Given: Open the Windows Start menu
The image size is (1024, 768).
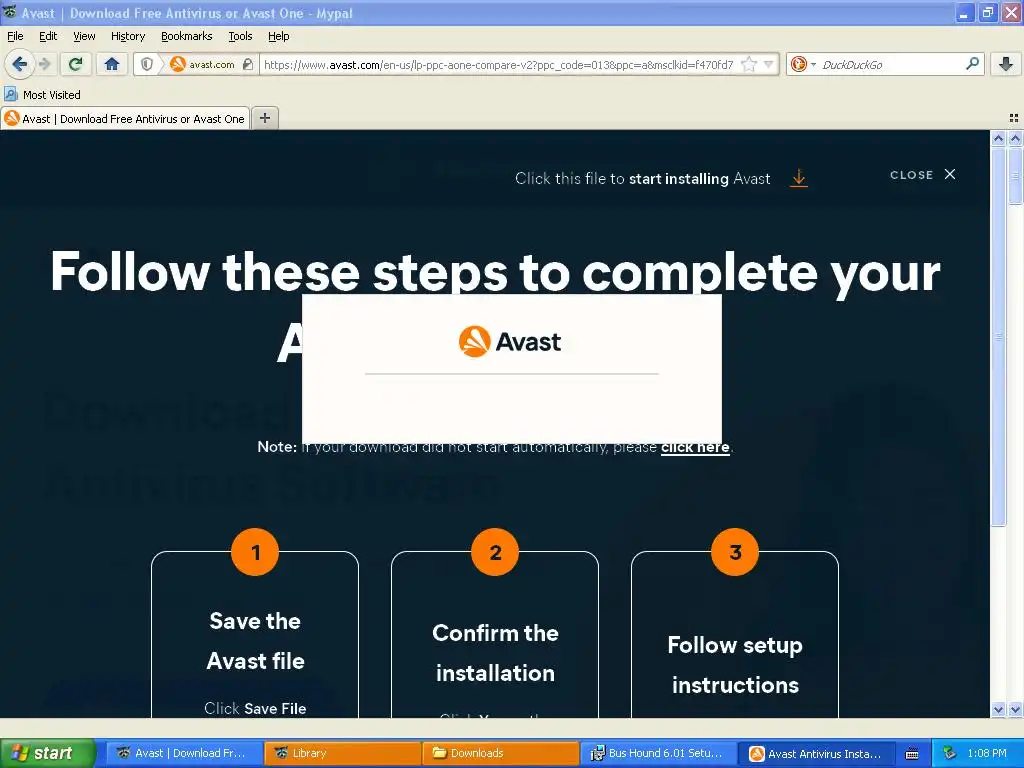Looking at the screenshot, I should pyautogui.click(x=48, y=753).
